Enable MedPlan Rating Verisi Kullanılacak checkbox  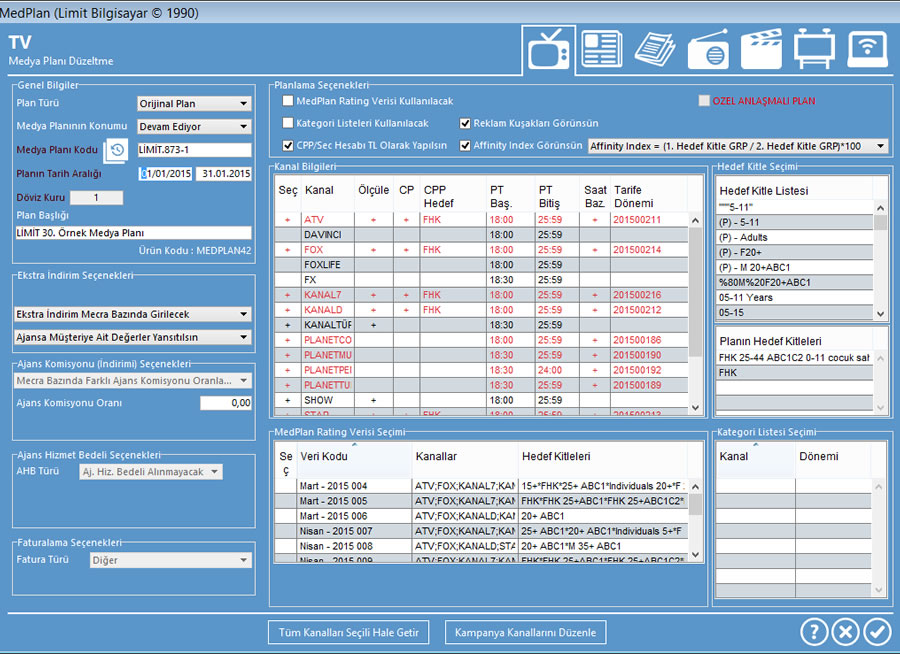(288, 101)
